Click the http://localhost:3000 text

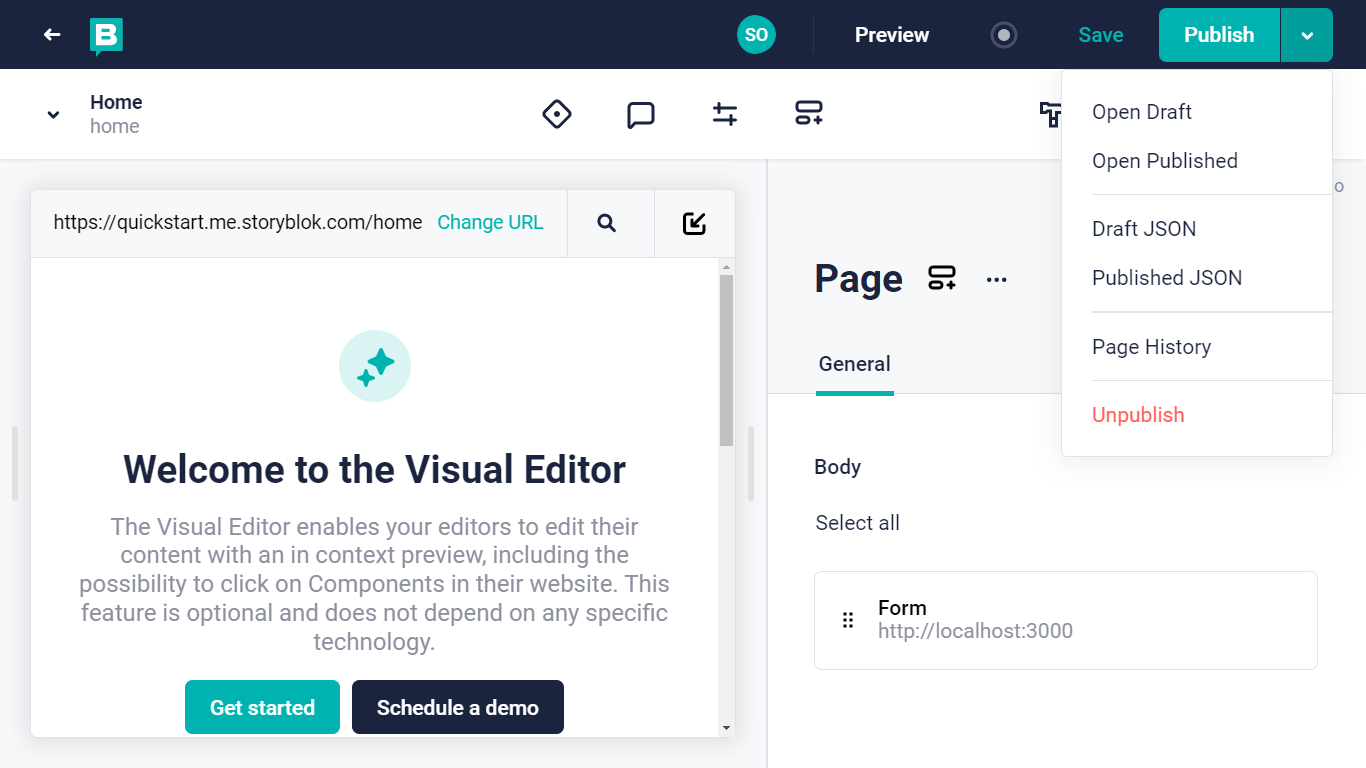pos(975,631)
